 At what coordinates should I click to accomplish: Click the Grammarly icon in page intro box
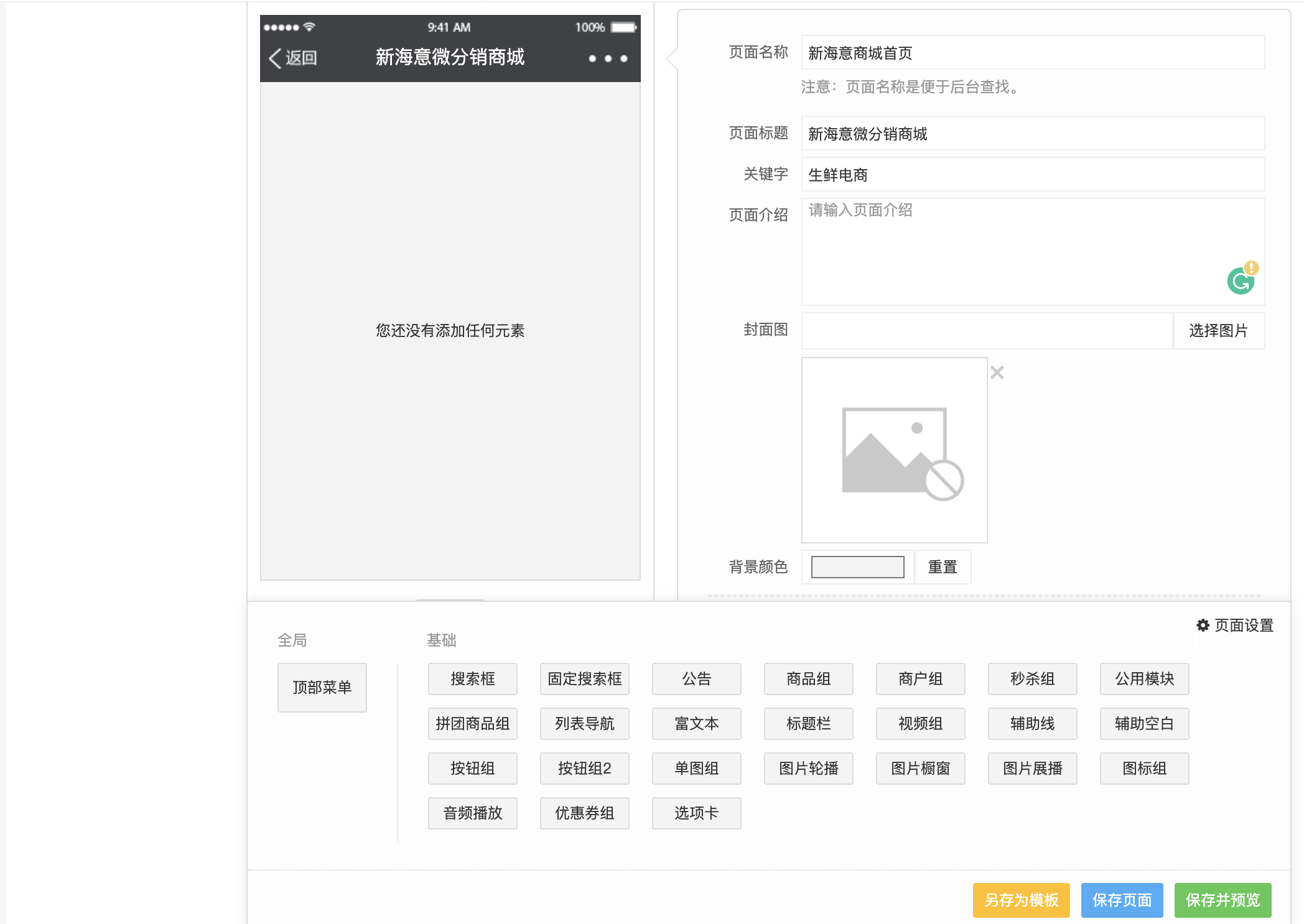tap(1241, 280)
